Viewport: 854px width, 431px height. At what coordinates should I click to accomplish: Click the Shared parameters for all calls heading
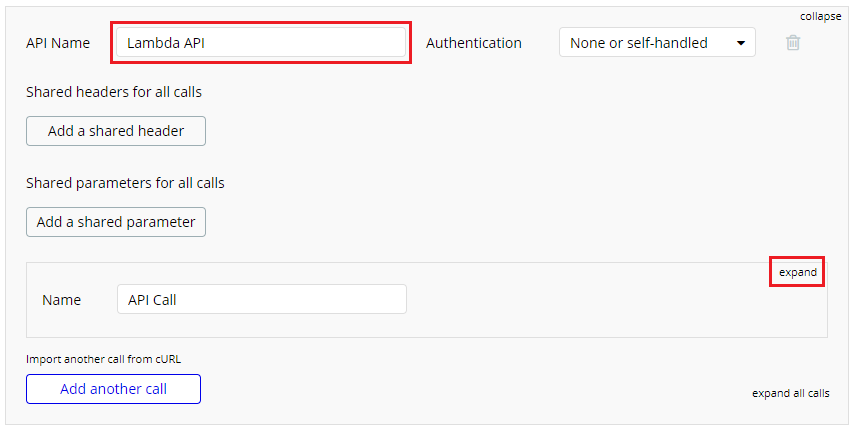pyautogui.click(x=125, y=183)
